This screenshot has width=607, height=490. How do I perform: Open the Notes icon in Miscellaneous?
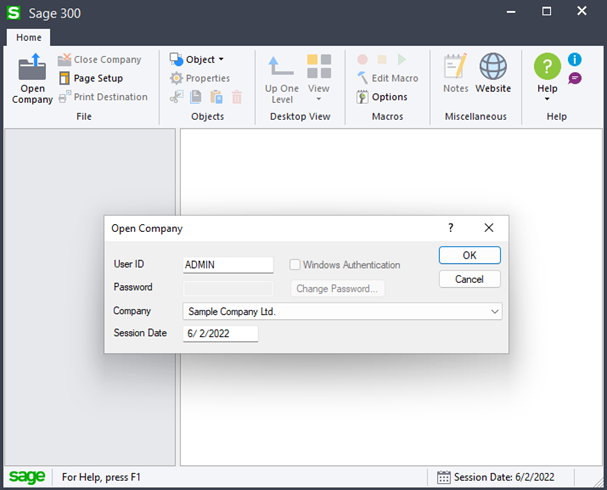click(x=456, y=68)
